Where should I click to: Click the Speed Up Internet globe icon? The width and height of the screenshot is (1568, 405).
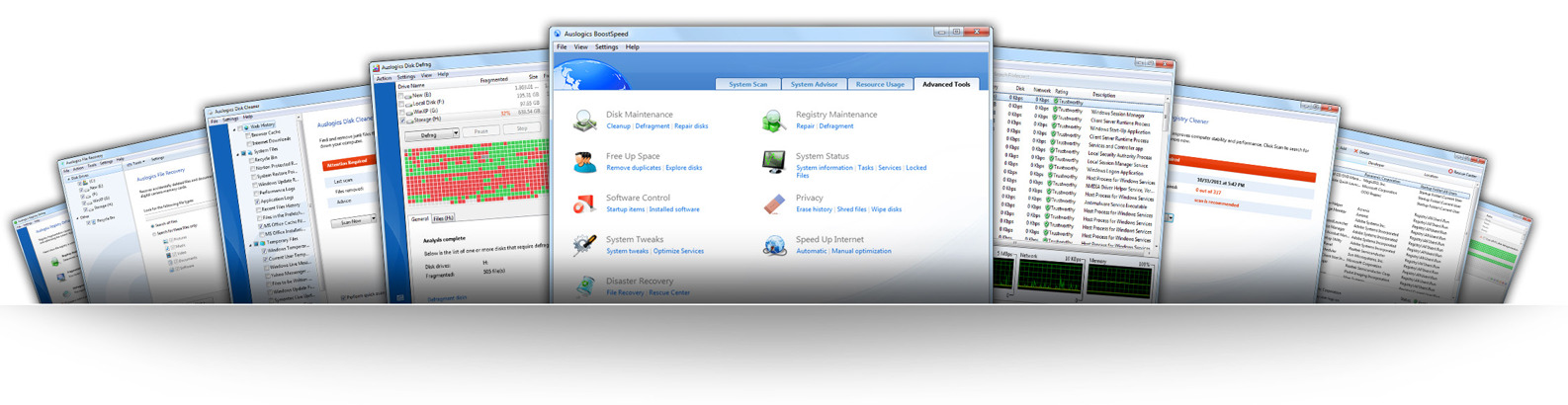[773, 245]
